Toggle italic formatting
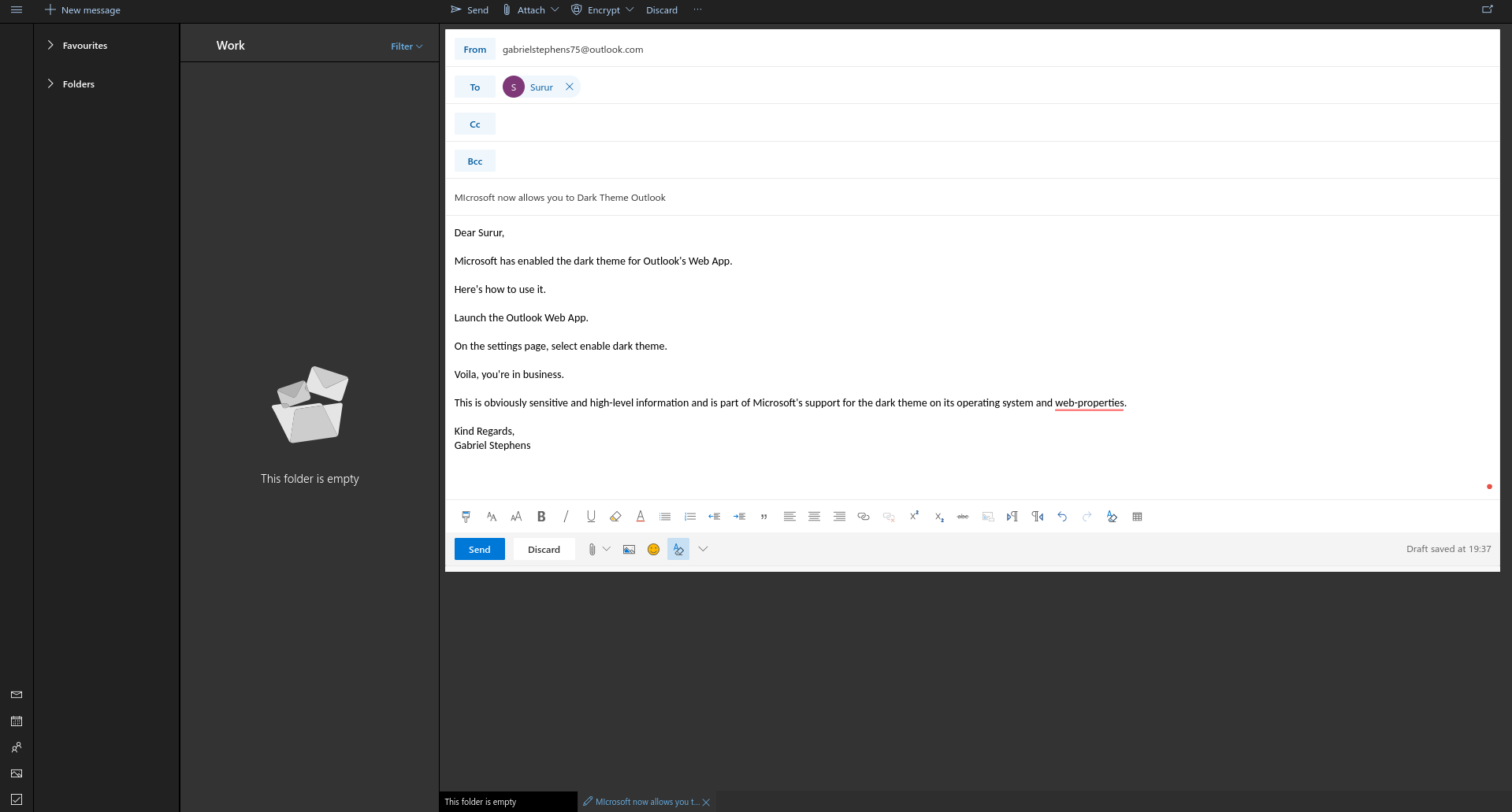 click(566, 517)
